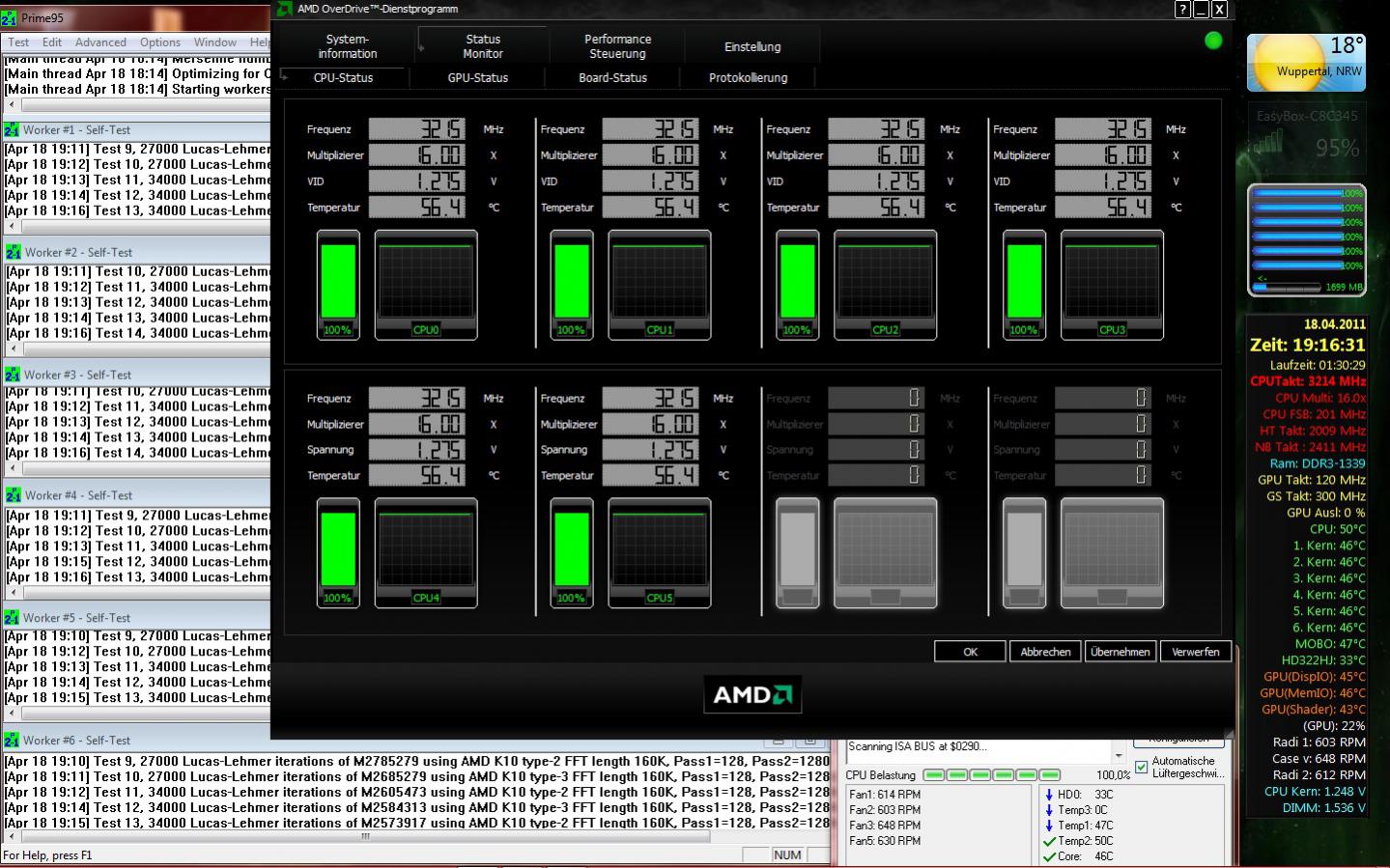The image size is (1390, 868).
Task: Click the CPU1 Multiplizierer value field
Action: click(650, 154)
